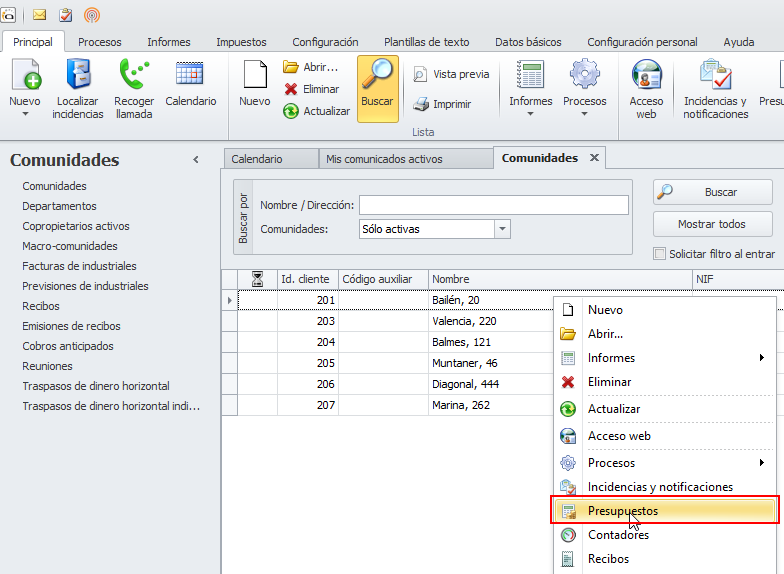This screenshot has height=574, width=784.
Task: Open the Calendario ribbon icon
Action: (190, 76)
